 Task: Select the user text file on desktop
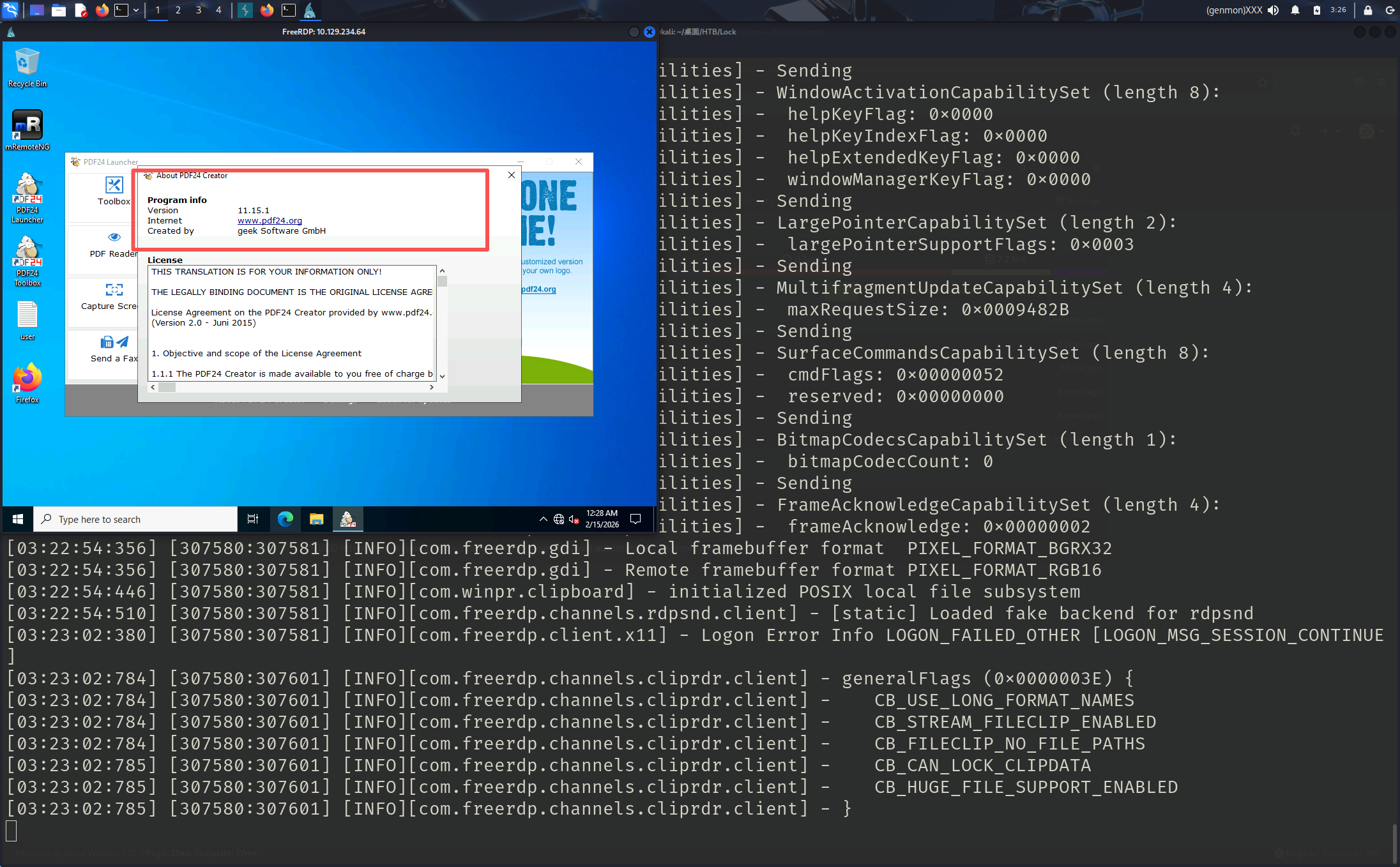point(27,320)
